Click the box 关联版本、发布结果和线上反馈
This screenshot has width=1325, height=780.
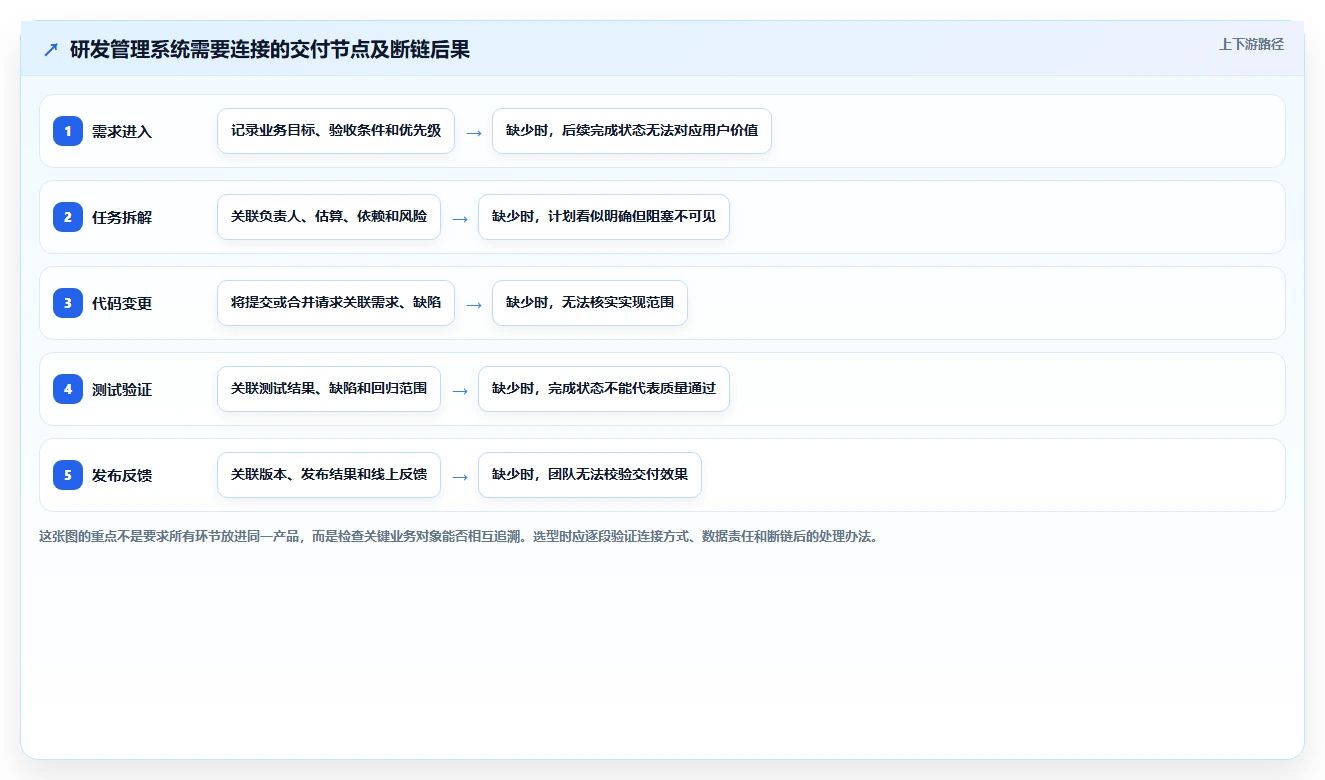pyautogui.click(x=329, y=475)
